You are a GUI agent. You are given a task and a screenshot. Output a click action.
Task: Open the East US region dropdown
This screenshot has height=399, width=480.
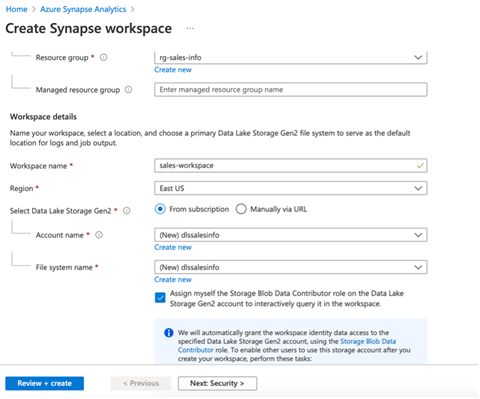pyautogui.click(x=291, y=188)
